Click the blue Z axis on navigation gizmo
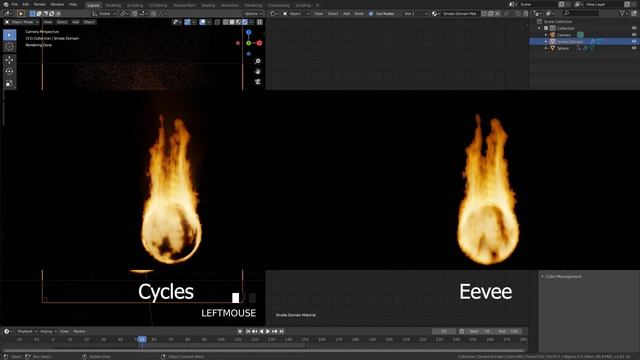The width and height of the screenshot is (640, 360). (x=249, y=32)
